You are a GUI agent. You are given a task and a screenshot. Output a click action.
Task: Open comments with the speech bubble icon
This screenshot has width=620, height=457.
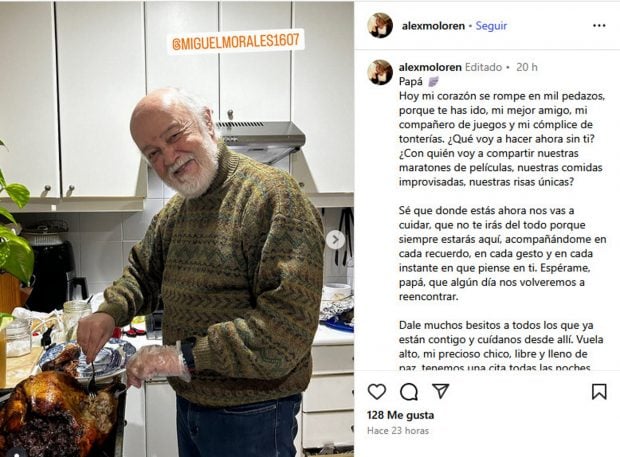[x=408, y=392]
